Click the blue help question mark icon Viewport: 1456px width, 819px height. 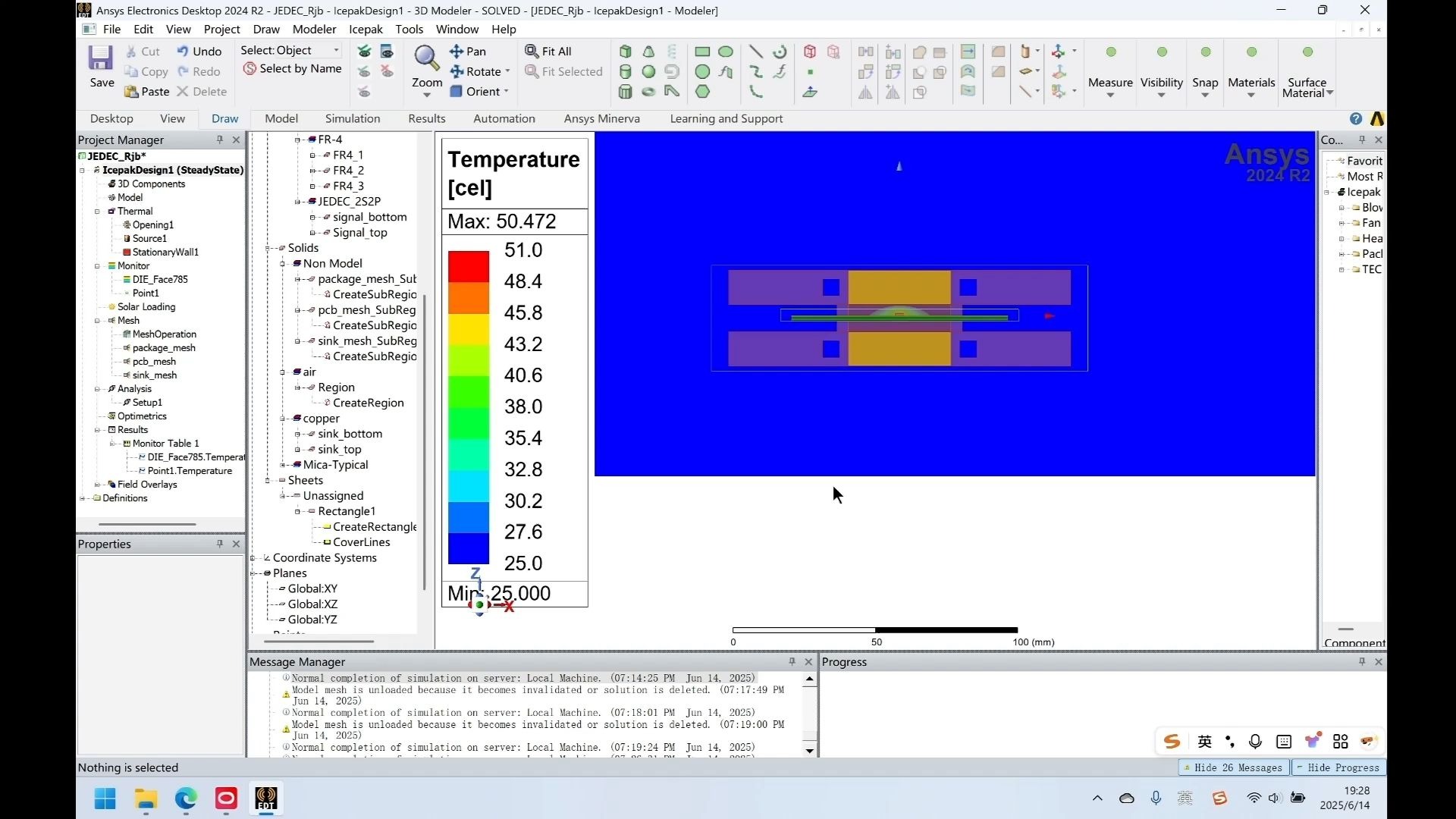[1356, 119]
